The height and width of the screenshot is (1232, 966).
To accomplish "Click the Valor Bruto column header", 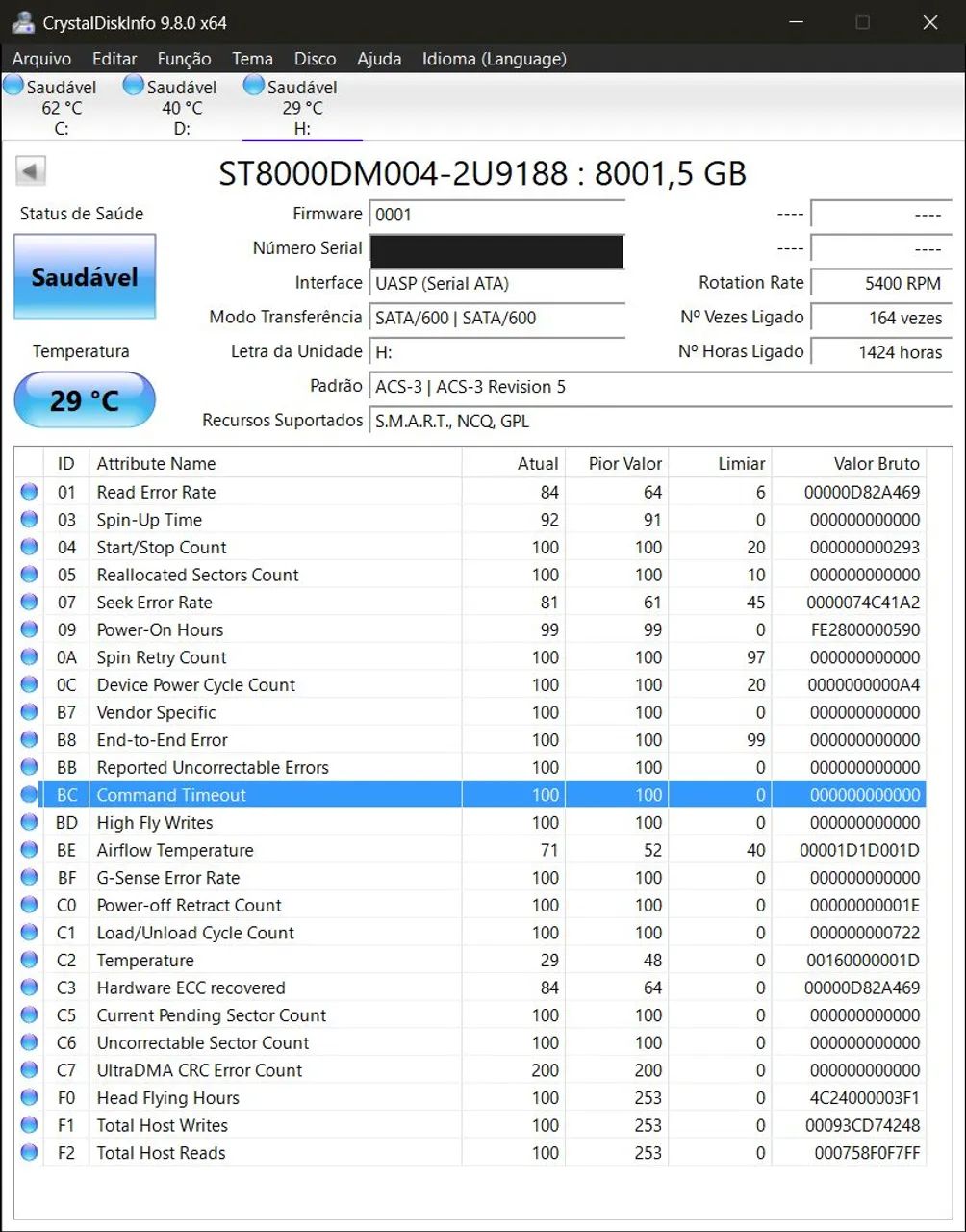I will [x=850, y=463].
